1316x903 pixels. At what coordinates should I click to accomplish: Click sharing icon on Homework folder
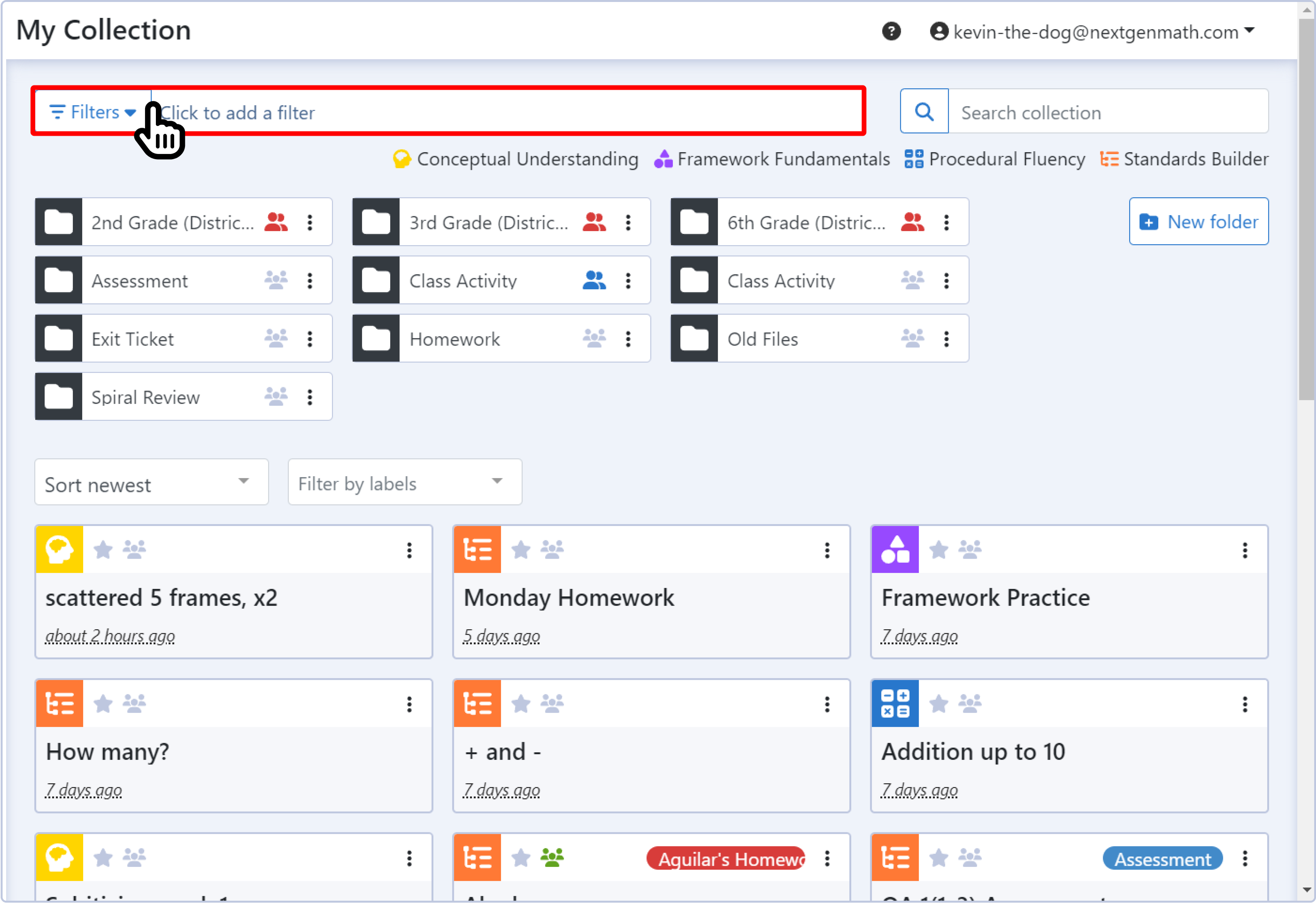(x=594, y=338)
